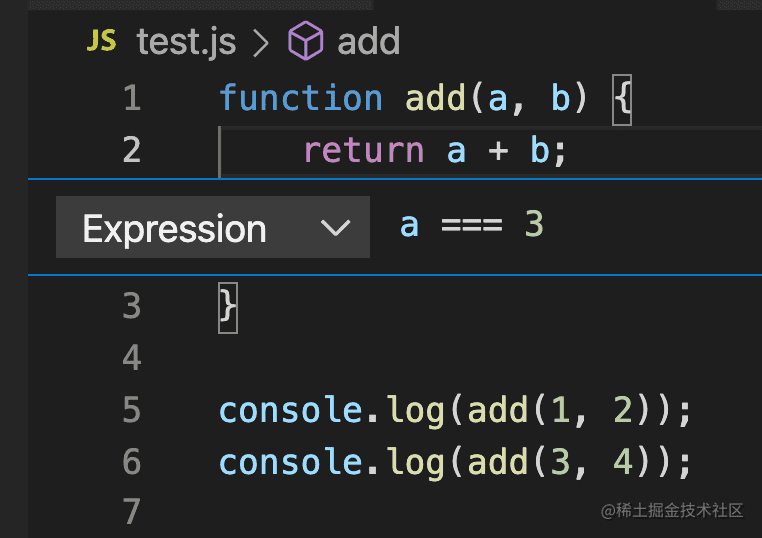This screenshot has width=762, height=538.
Task: Click the opening brace on line 1
Action: point(622,99)
